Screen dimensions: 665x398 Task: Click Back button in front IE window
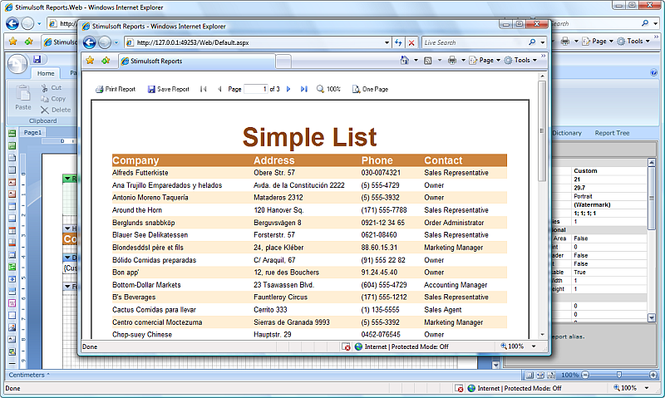(x=89, y=42)
